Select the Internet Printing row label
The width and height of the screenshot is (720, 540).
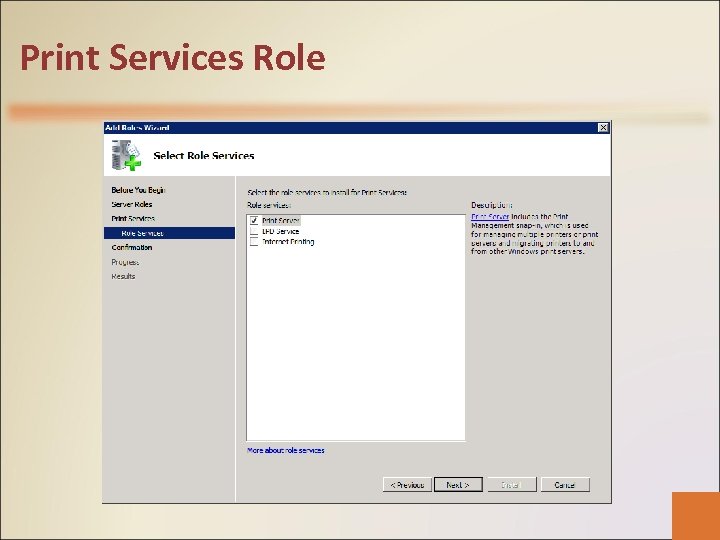pyautogui.click(x=288, y=242)
